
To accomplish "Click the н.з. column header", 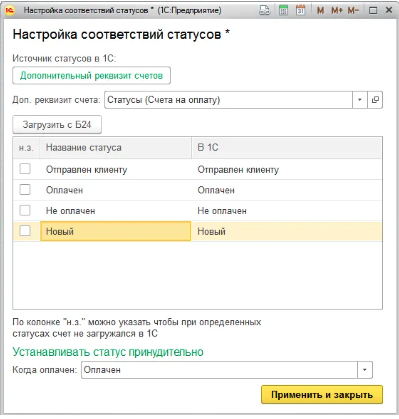I will point(26,148).
